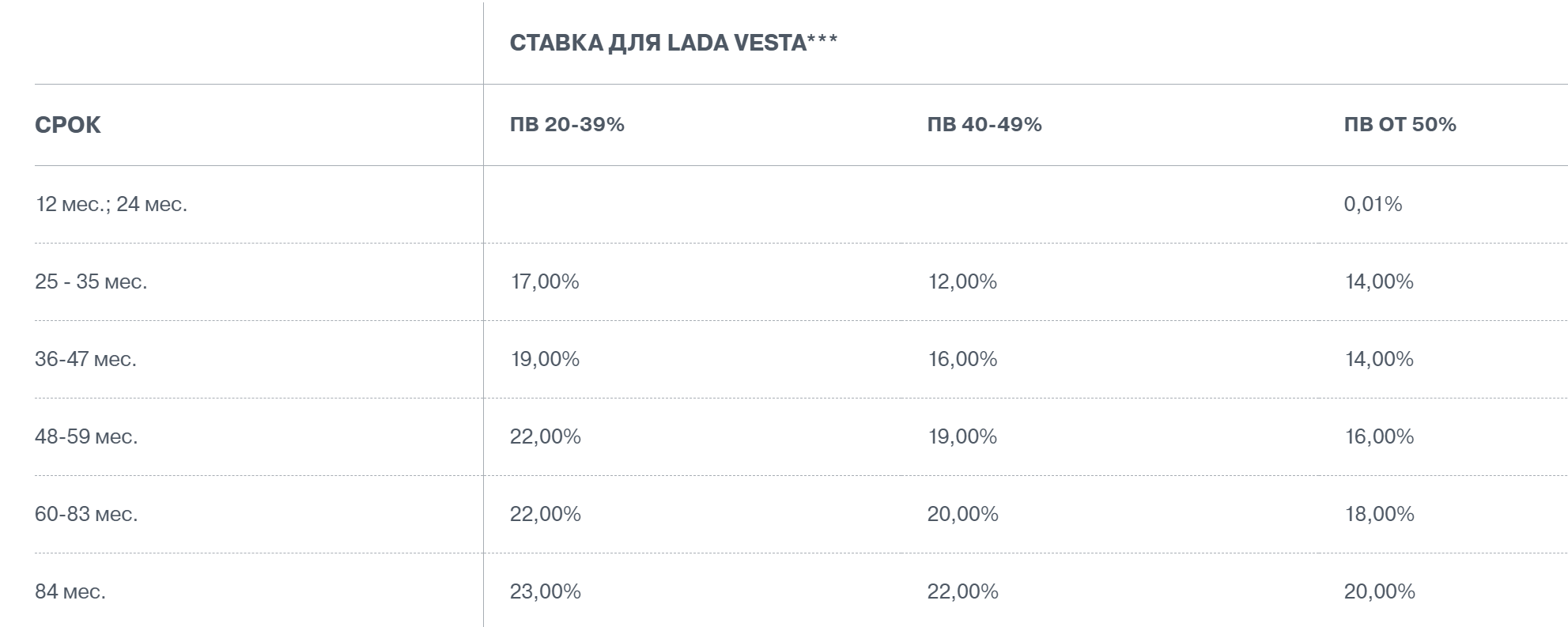
Task: Click the 12,00% rate value
Action: coord(962,281)
